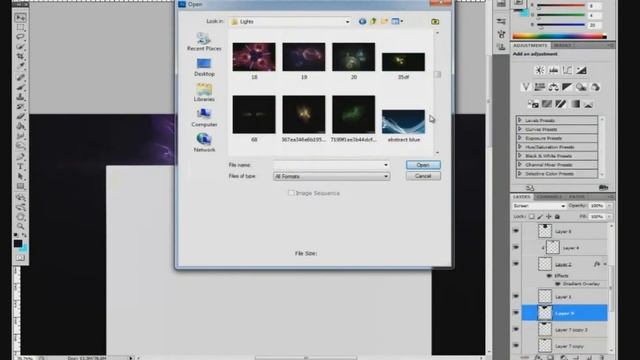Select the Brush tool
The width and height of the screenshot is (640, 360).
coord(20,87)
